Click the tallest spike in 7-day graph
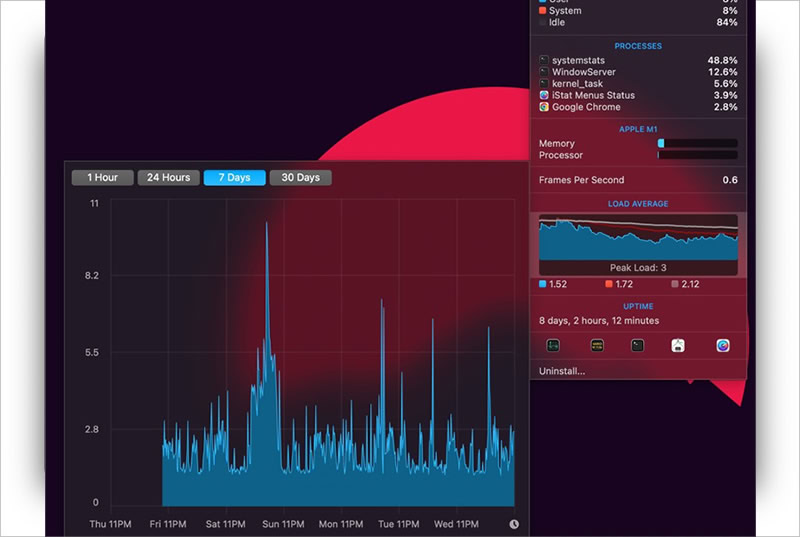 266,224
